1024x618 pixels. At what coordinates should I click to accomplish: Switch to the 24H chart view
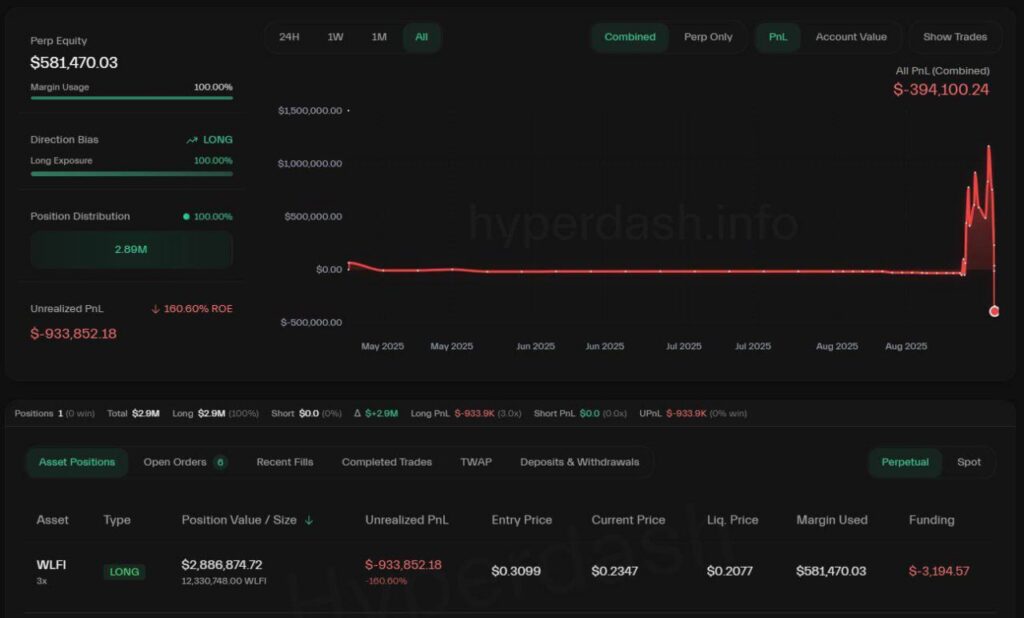290,36
